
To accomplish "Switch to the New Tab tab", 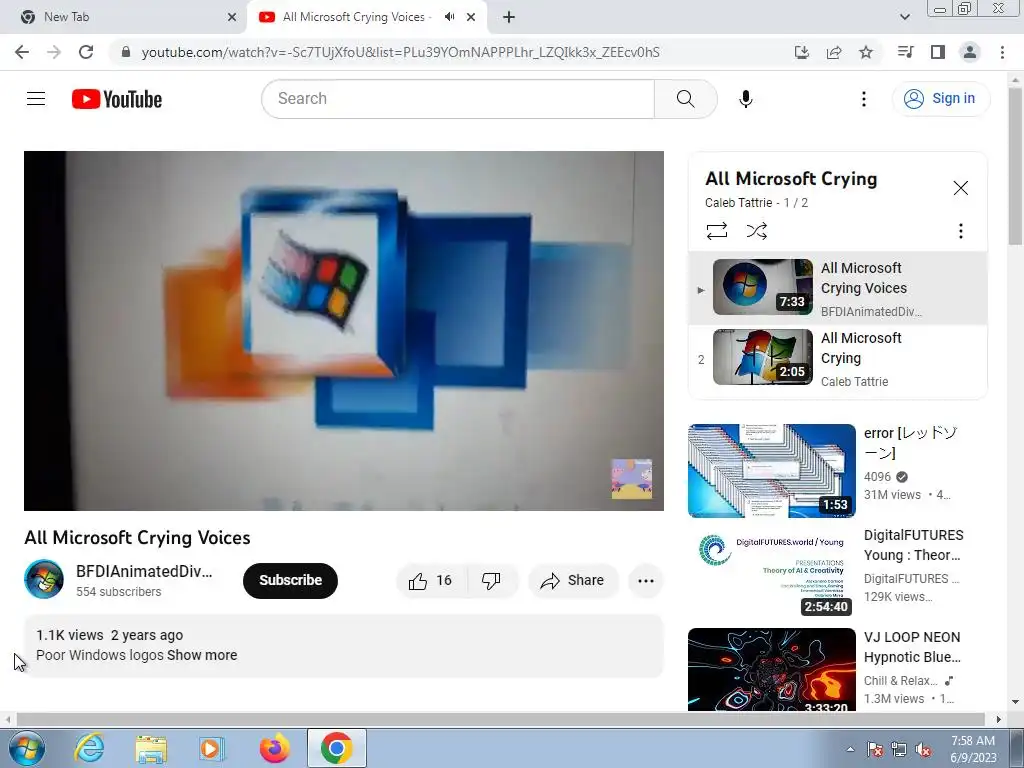I will [x=124, y=17].
